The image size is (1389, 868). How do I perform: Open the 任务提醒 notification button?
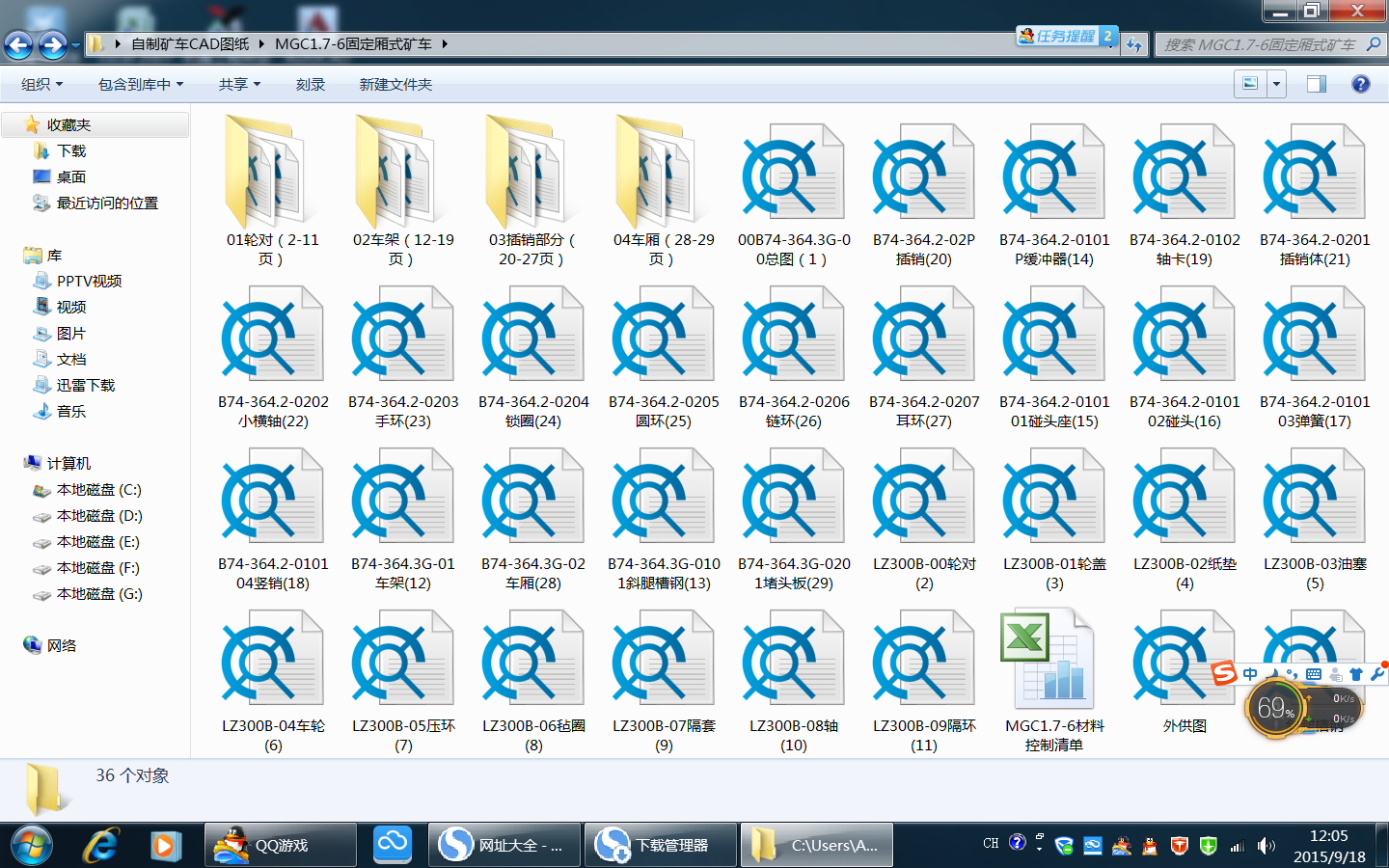[x=1066, y=36]
